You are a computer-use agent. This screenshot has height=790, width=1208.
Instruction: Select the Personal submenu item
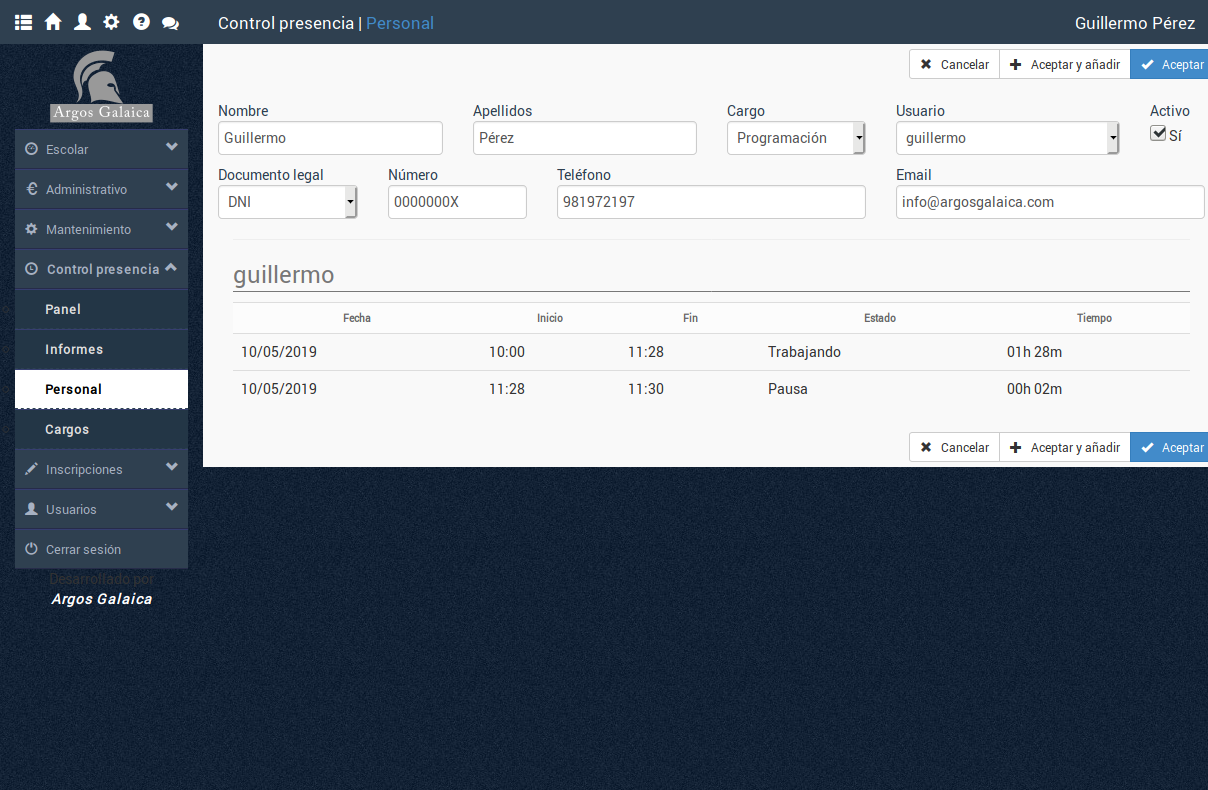pyautogui.click(x=101, y=389)
